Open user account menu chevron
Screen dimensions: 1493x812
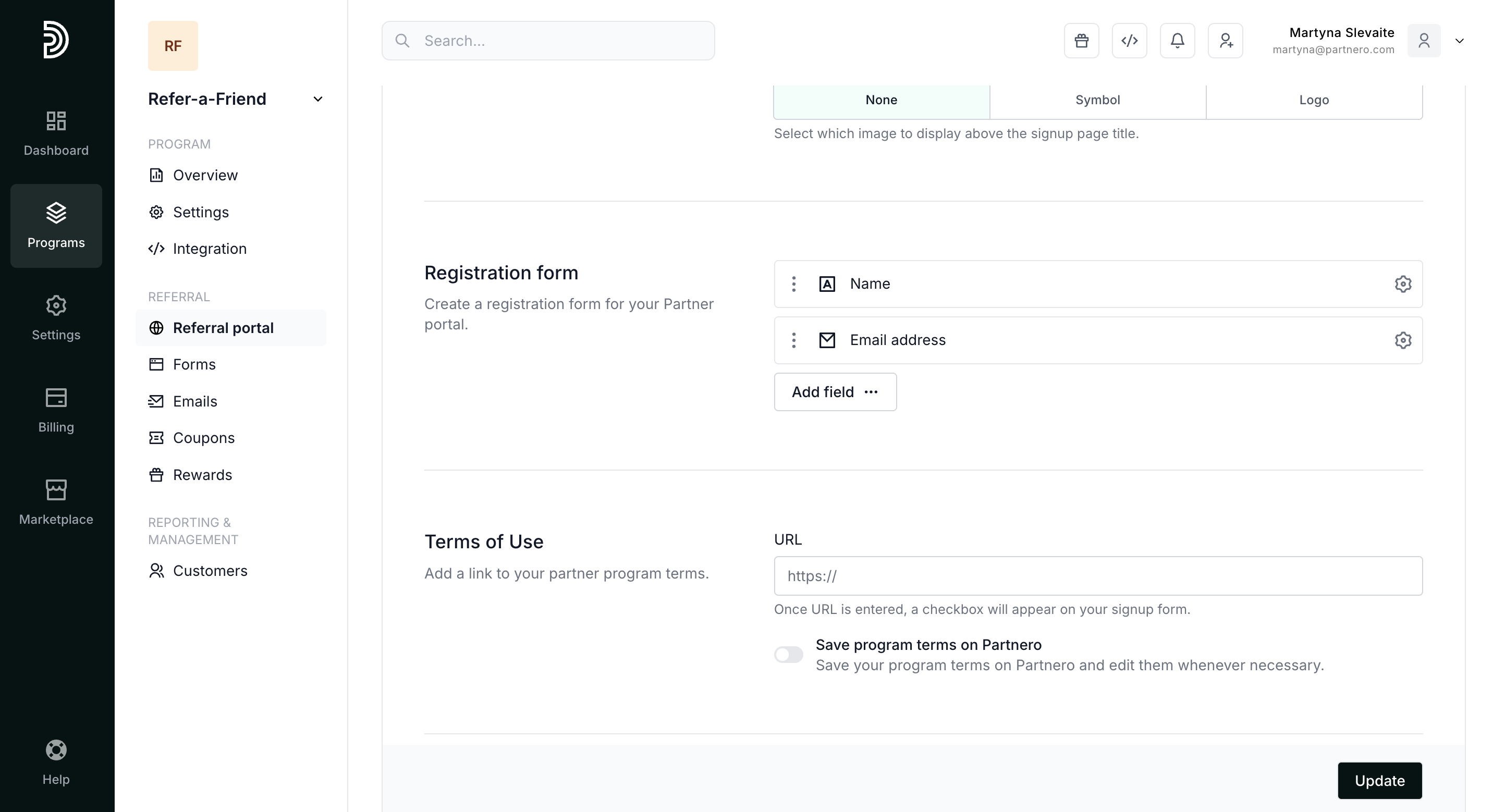coord(1460,41)
